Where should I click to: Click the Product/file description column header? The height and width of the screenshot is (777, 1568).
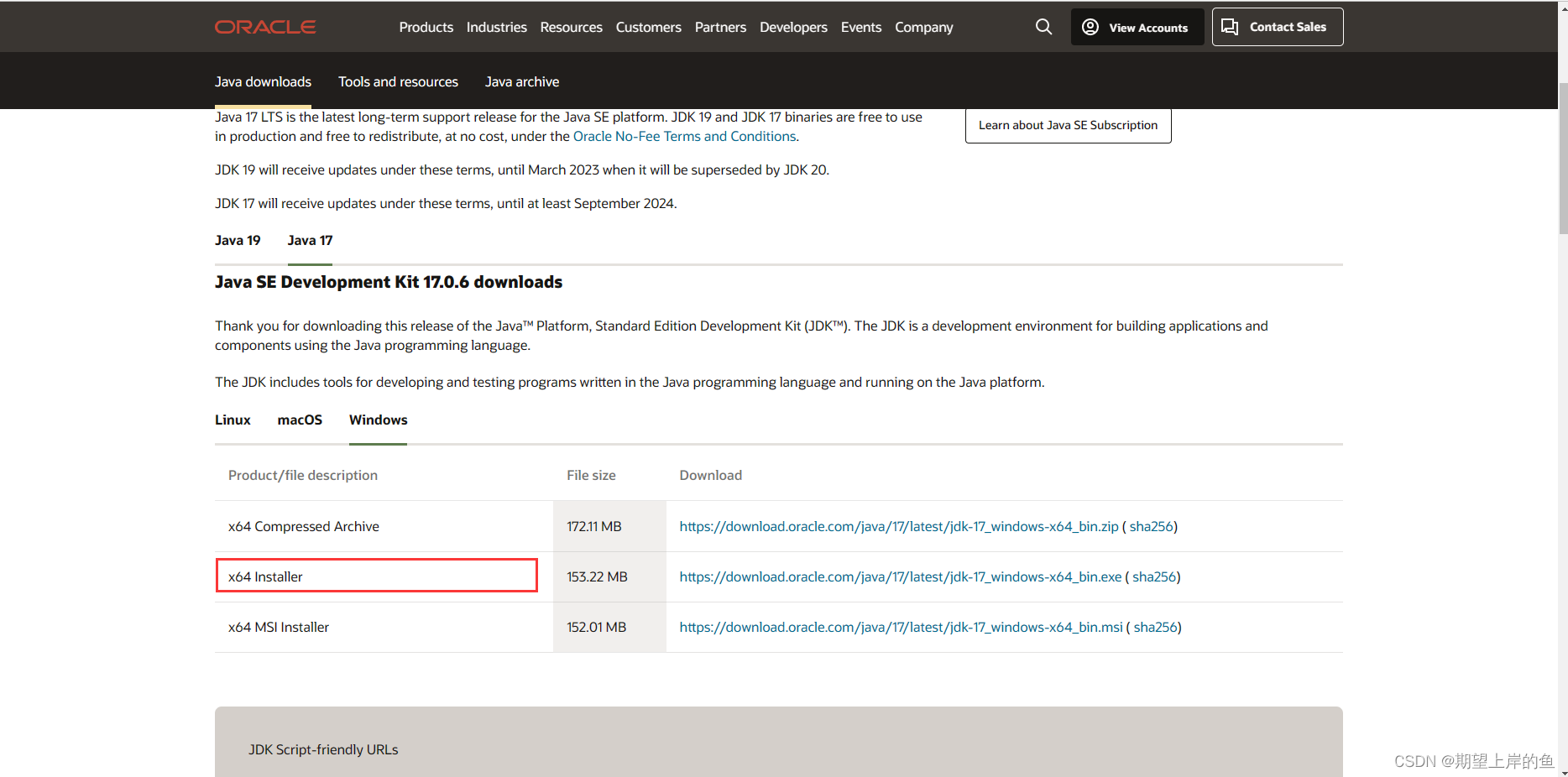303,475
